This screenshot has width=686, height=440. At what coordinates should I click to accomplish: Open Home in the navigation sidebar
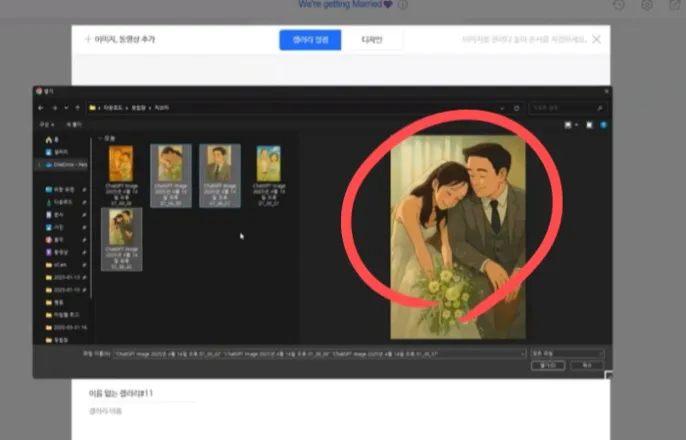click(x=52, y=140)
